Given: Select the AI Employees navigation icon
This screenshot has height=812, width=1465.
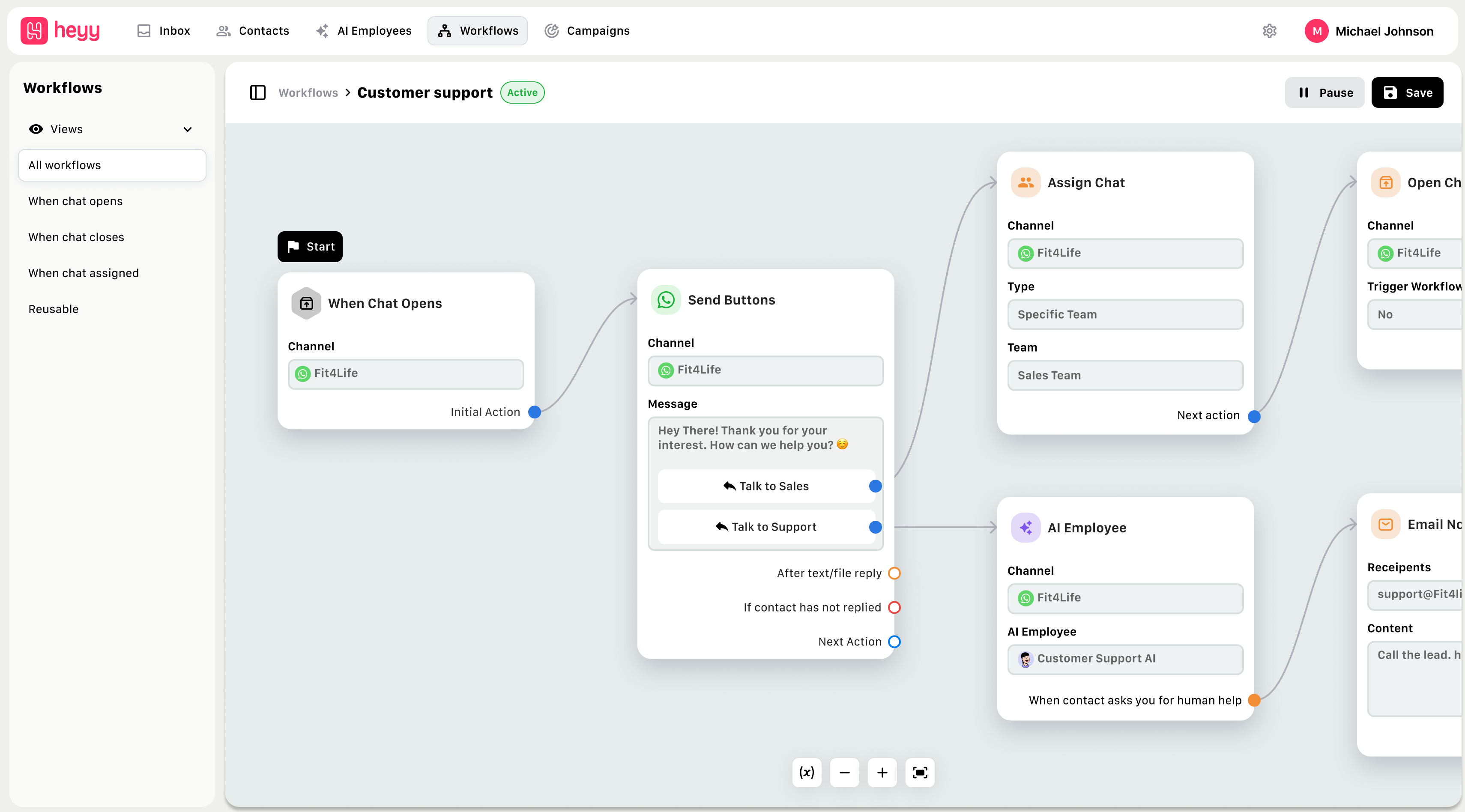Looking at the screenshot, I should click(323, 31).
